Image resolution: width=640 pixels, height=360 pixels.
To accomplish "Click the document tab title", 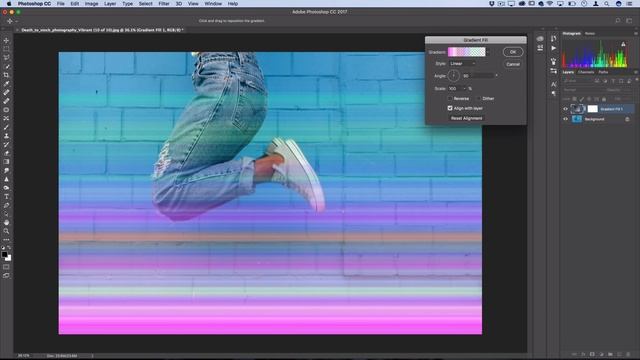I will tap(102, 30).
